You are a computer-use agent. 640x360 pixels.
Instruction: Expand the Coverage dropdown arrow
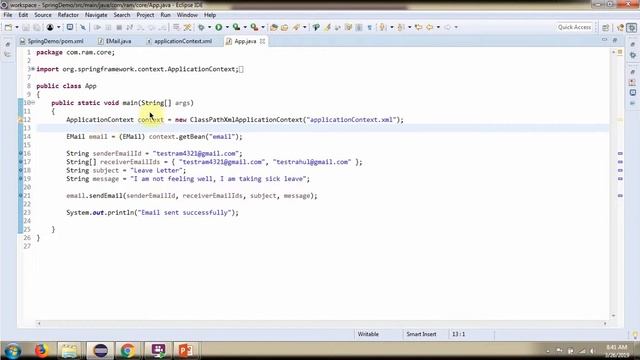click(245, 27)
